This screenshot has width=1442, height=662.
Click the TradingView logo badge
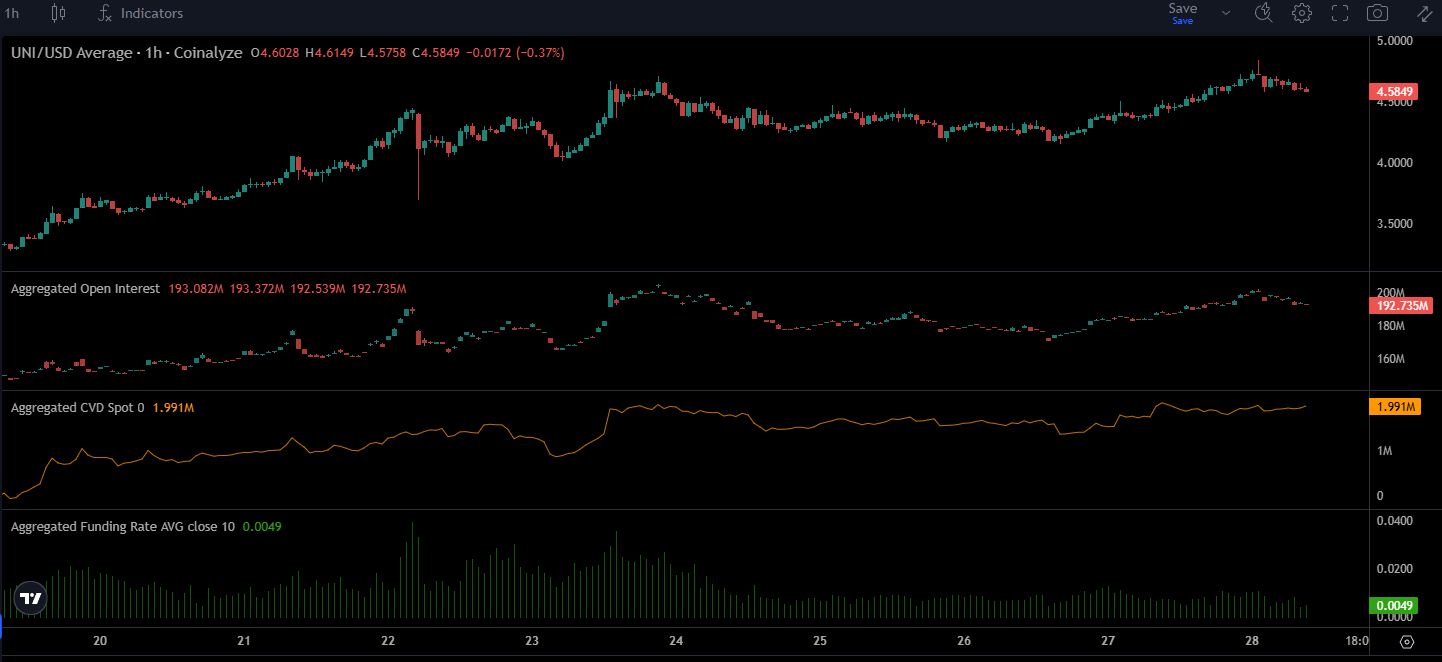(32, 598)
